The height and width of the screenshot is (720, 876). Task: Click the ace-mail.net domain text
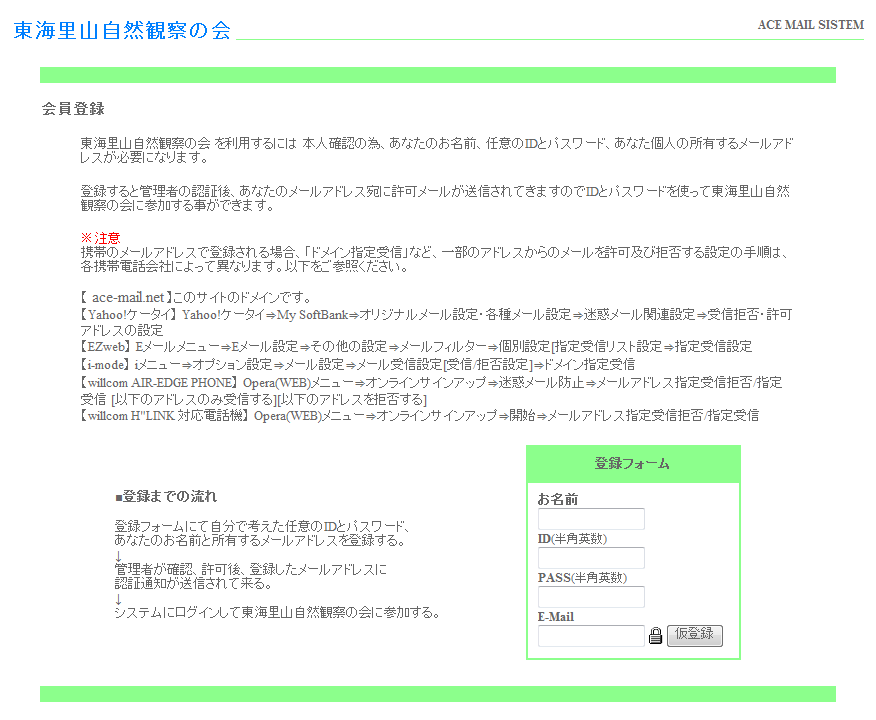(x=128, y=298)
